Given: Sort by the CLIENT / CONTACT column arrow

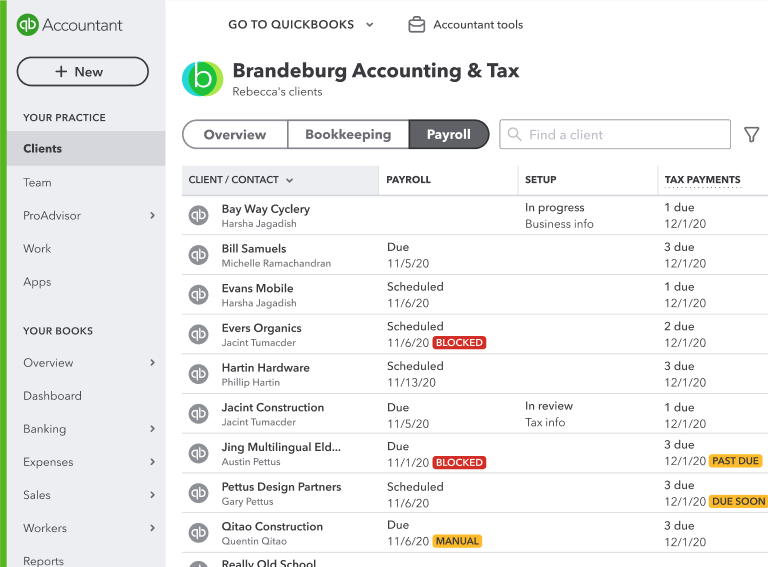Looking at the screenshot, I should [x=289, y=180].
